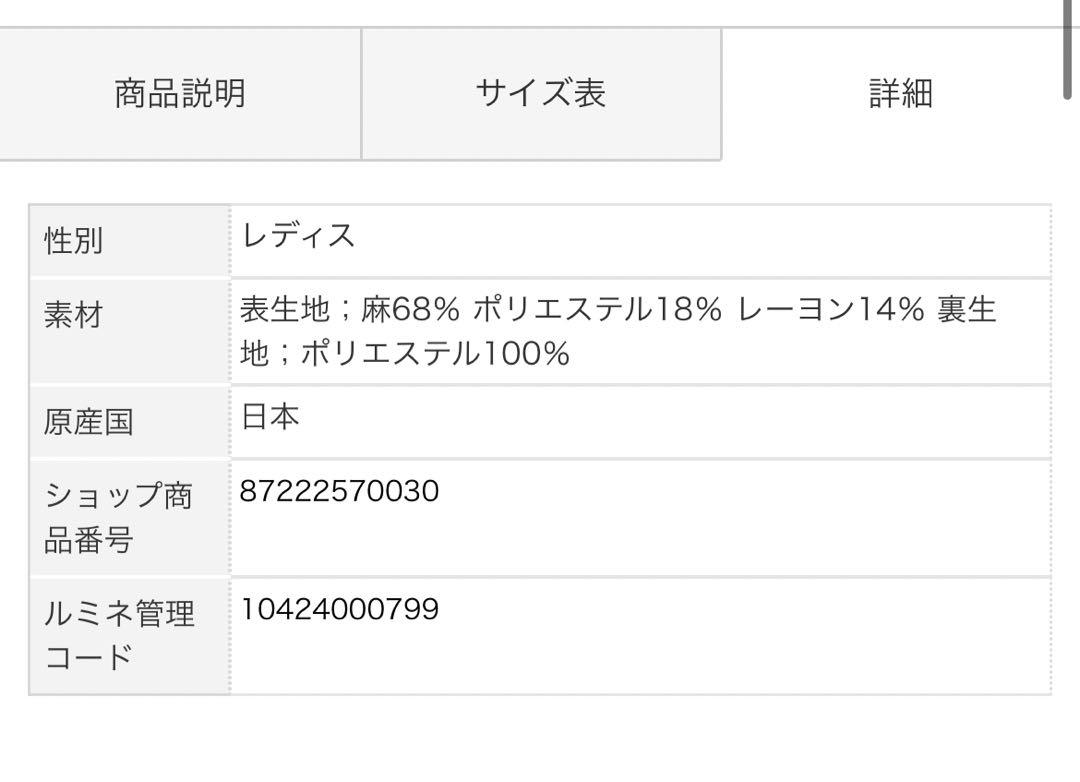Click the ポリエステル100% lining text
This screenshot has width=1080, height=782.
coord(435,353)
